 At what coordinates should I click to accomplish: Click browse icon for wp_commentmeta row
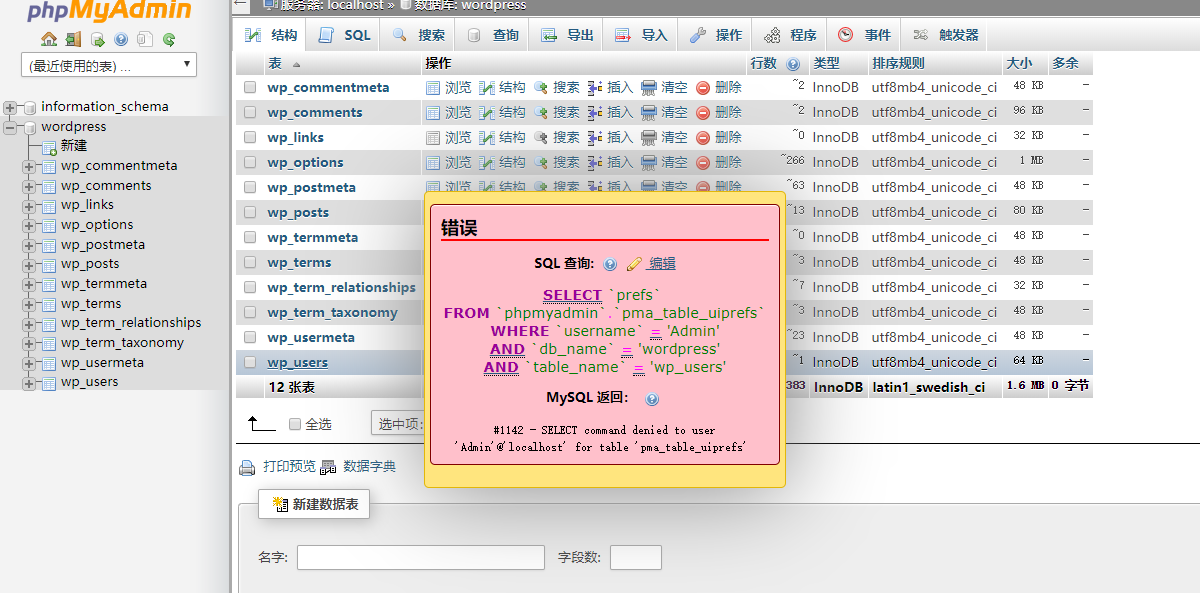tap(433, 88)
